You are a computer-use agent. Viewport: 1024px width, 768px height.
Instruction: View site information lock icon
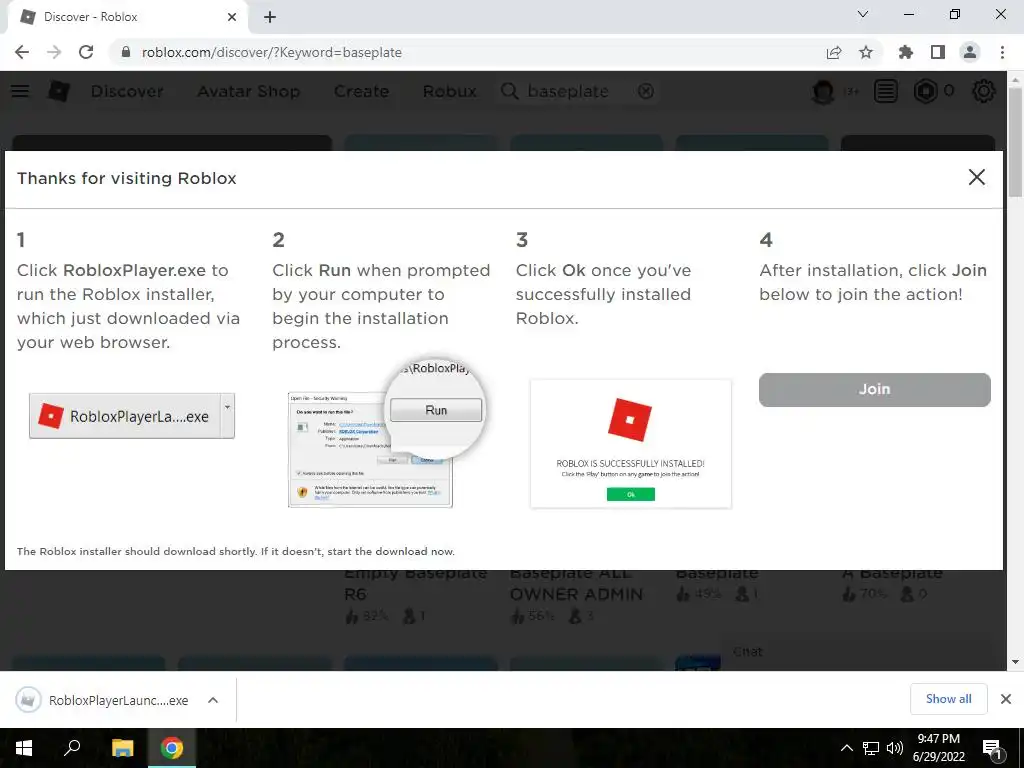click(x=126, y=52)
